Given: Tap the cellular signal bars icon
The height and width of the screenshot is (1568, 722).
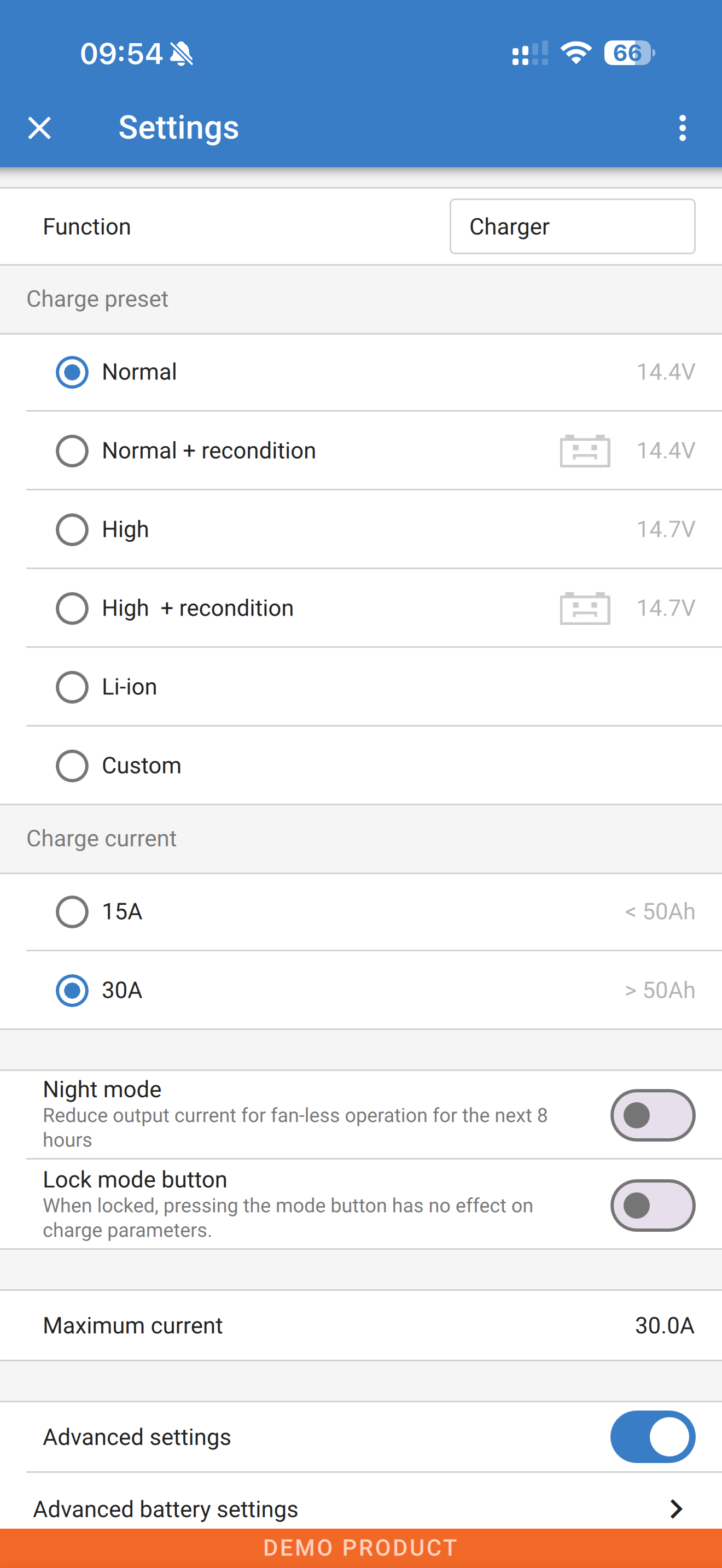Looking at the screenshot, I should pos(529,54).
